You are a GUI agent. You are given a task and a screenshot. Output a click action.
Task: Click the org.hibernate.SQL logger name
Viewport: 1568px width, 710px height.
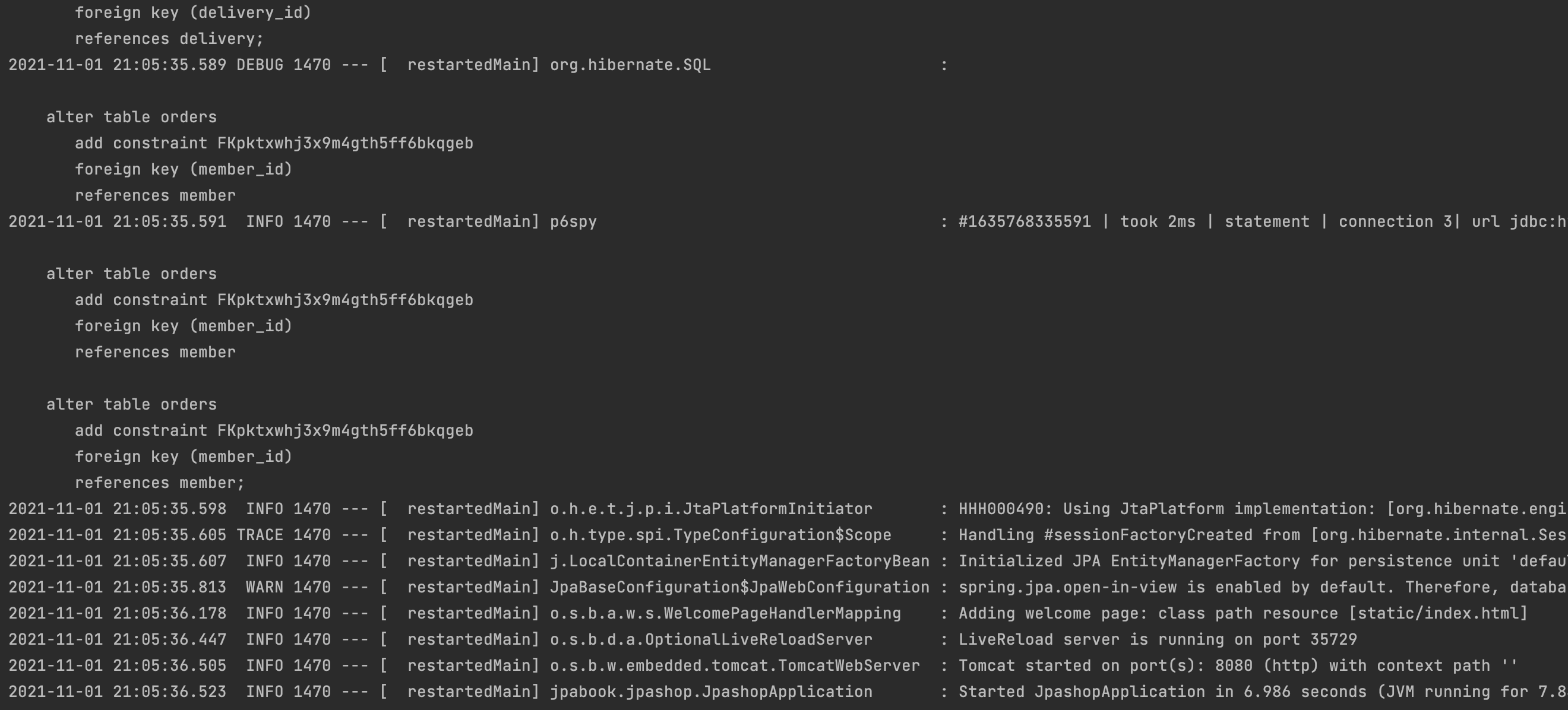click(x=630, y=65)
